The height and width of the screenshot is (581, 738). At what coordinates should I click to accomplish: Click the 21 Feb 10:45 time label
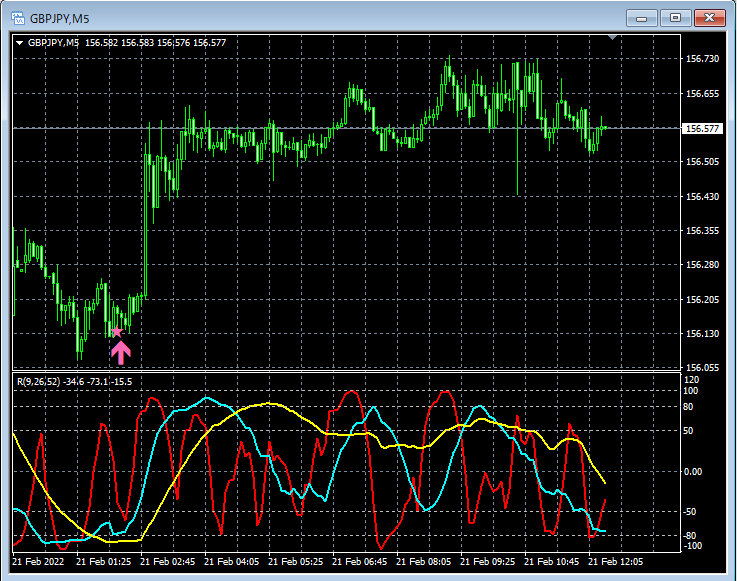pos(551,562)
